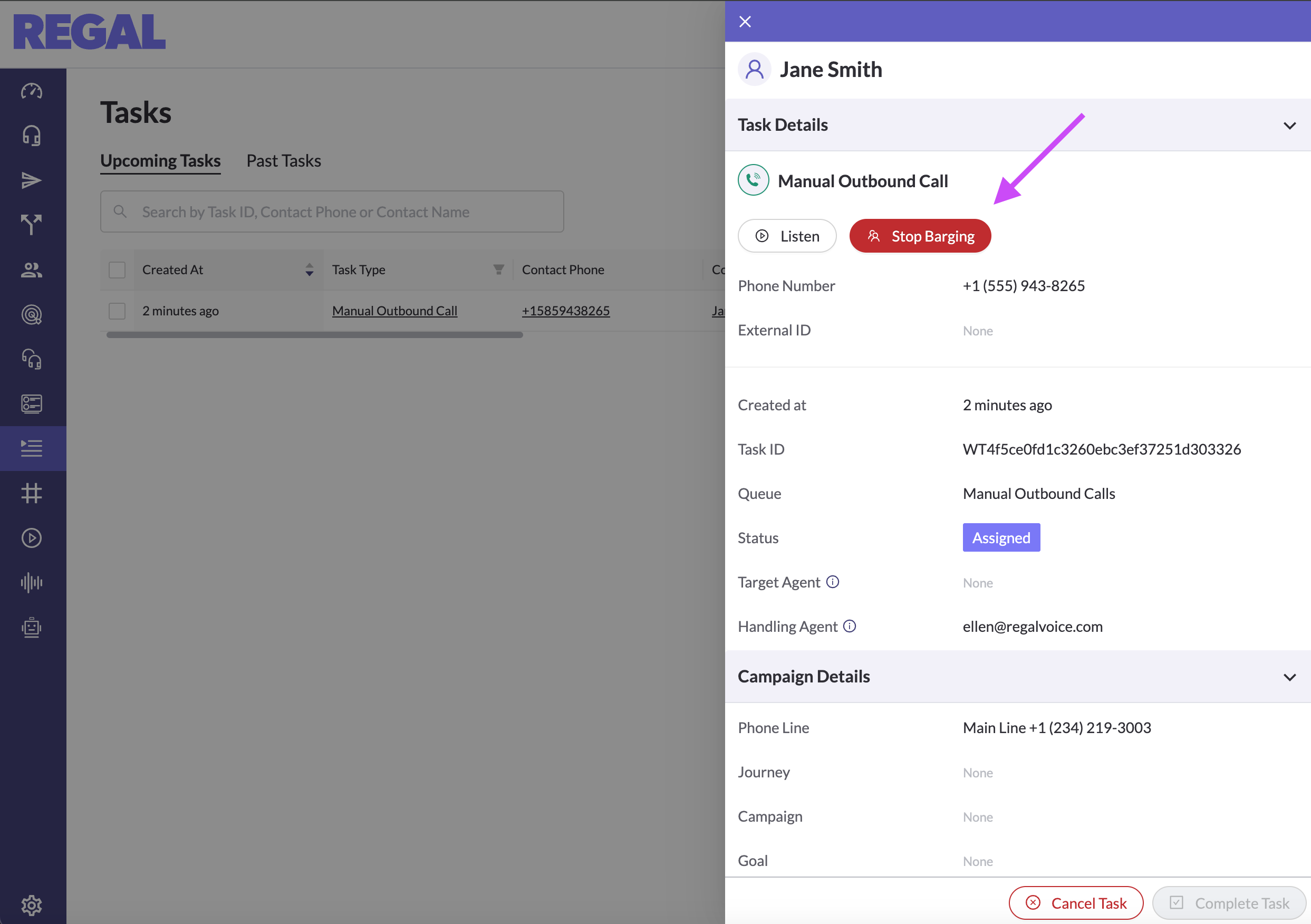Switch to the Past Tasks tab
The height and width of the screenshot is (924, 1311).
tap(284, 161)
